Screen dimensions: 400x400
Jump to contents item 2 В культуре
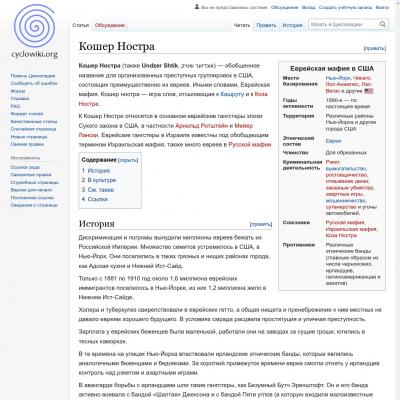coord(99,180)
